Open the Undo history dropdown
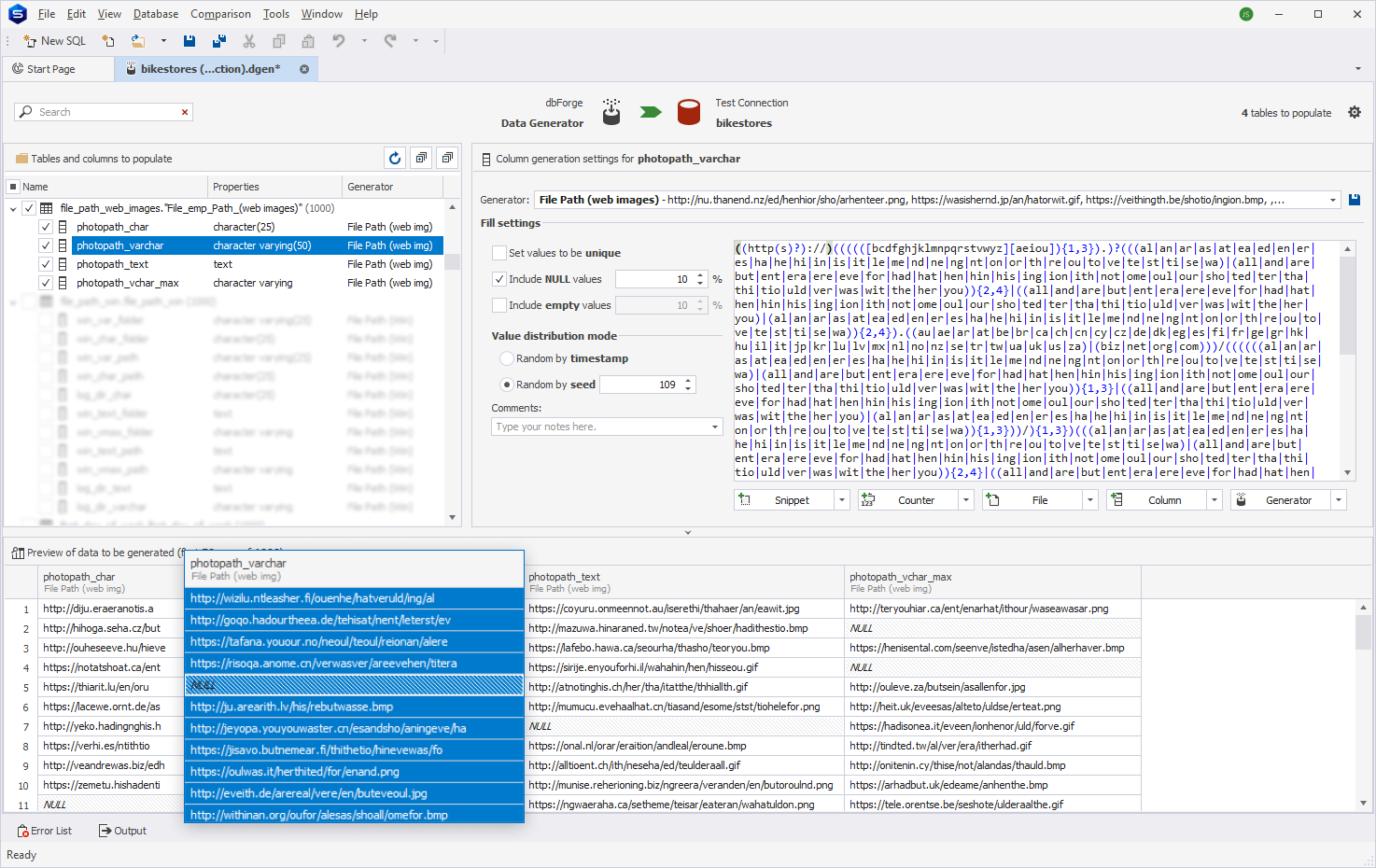Viewport: 1376px width, 868px height. pyautogui.click(x=364, y=41)
